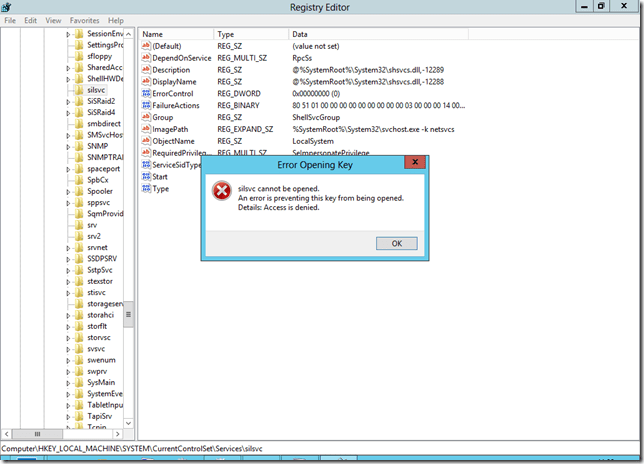Screen dimensions: 644x464
Task: Sort by the Data column header
Action: (378, 34)
